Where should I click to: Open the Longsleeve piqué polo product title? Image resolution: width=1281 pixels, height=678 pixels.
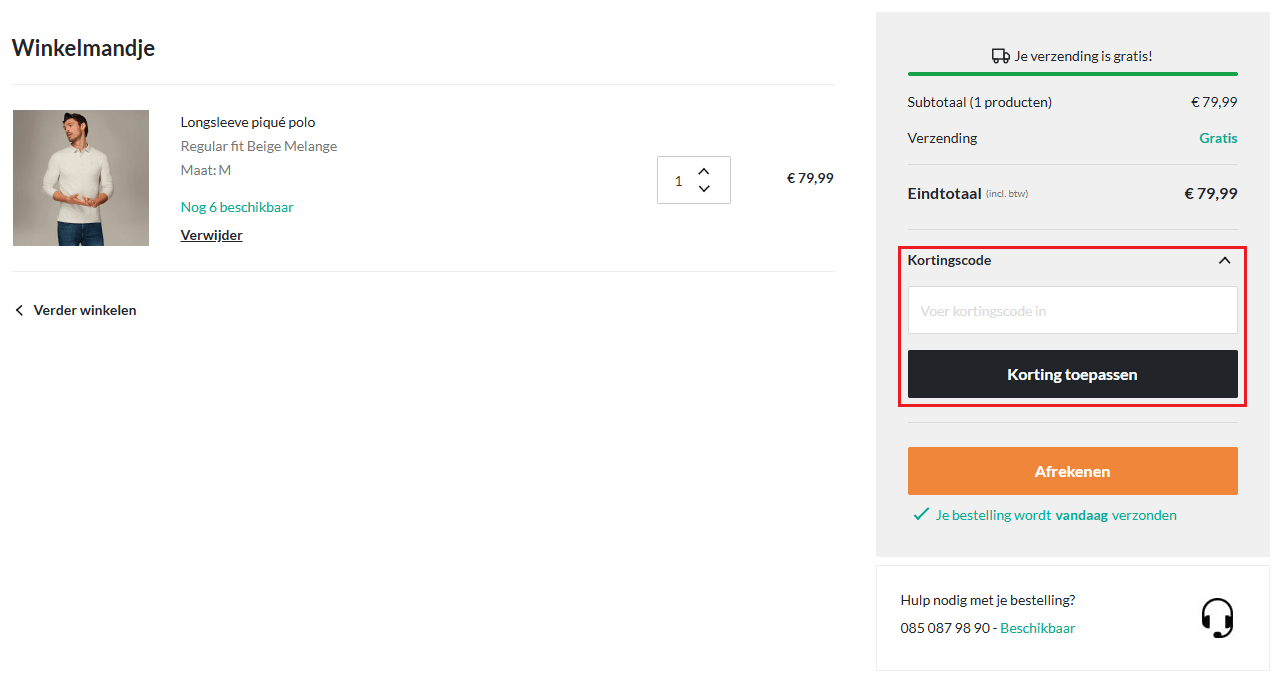[x=248, y=122]
